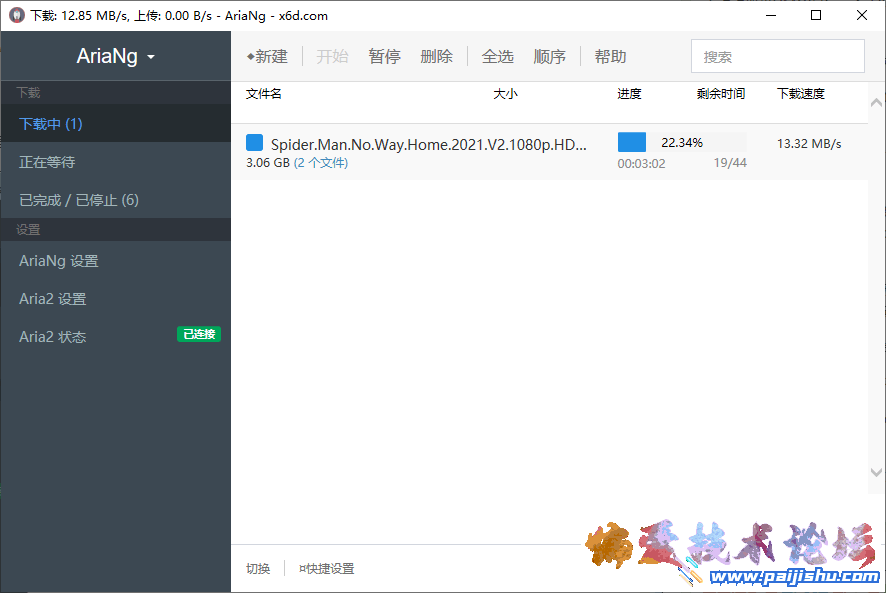
Task: Toggle the blue checkbox beside Spider.Man task
Action: [x=254, y=143]
